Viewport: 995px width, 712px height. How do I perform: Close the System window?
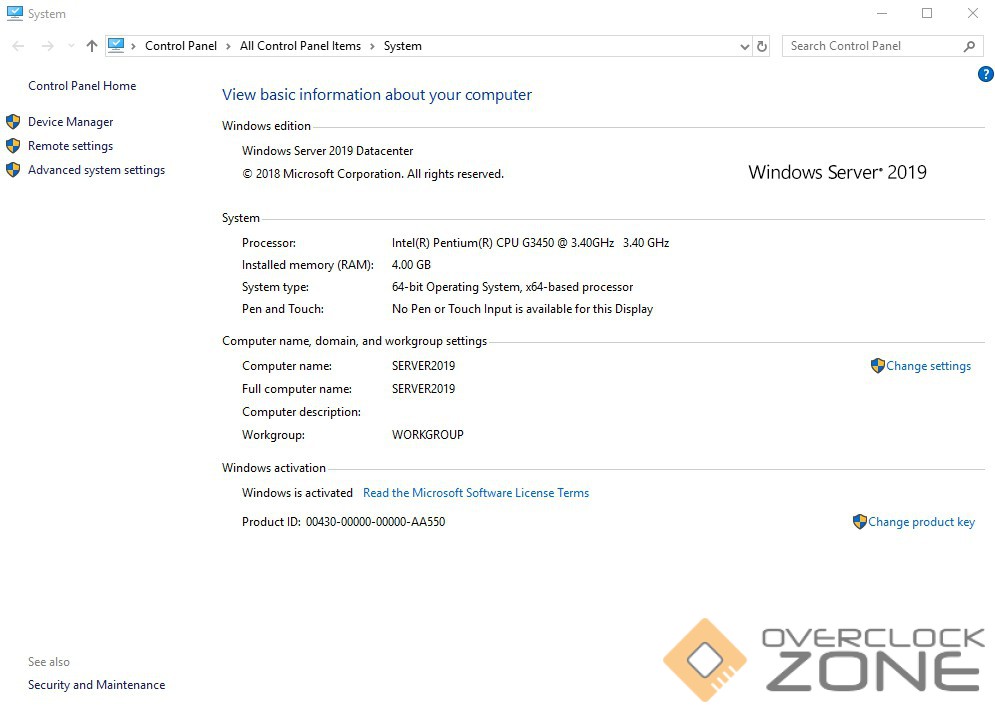[x=973, y=13]
